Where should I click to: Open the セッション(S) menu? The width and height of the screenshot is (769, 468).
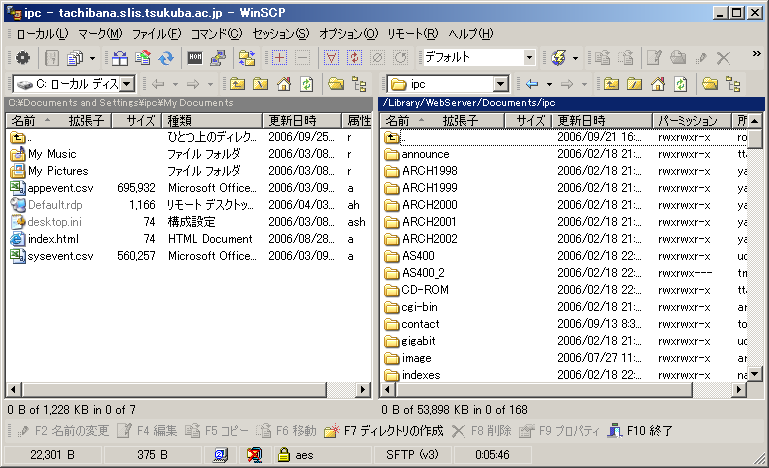point(281,34)
